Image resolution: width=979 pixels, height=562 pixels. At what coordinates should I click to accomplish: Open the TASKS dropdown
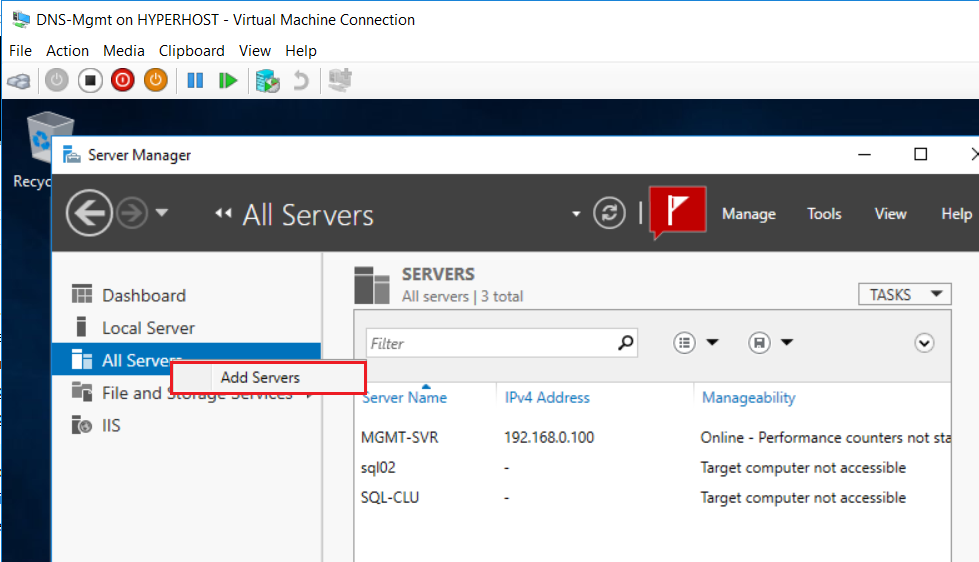pos(905,294)
